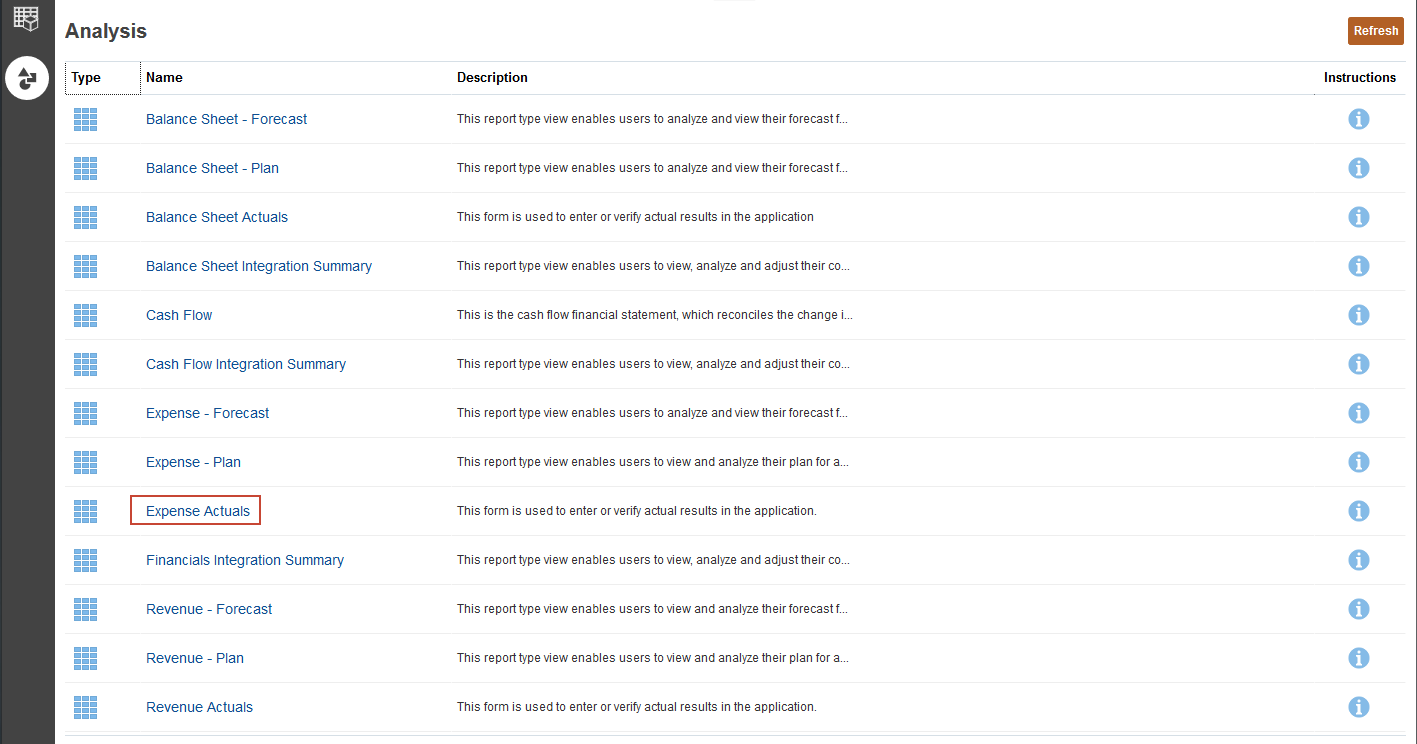The image size is (1417, 744).
Task: Click the Instructions column header
Action: [1359, 78]
